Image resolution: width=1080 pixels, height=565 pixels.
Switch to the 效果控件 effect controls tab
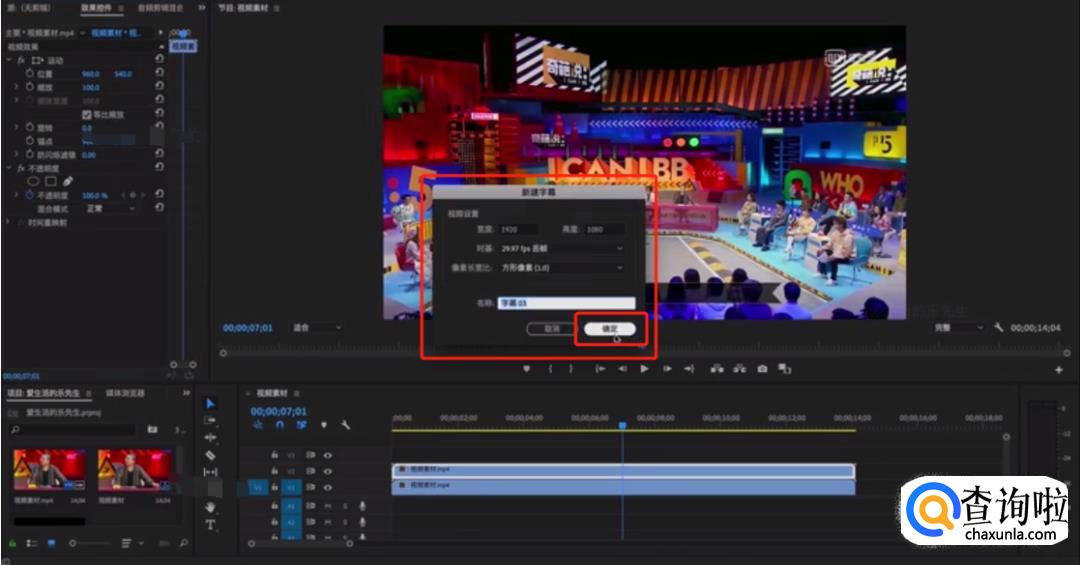(x=95, y=7)
